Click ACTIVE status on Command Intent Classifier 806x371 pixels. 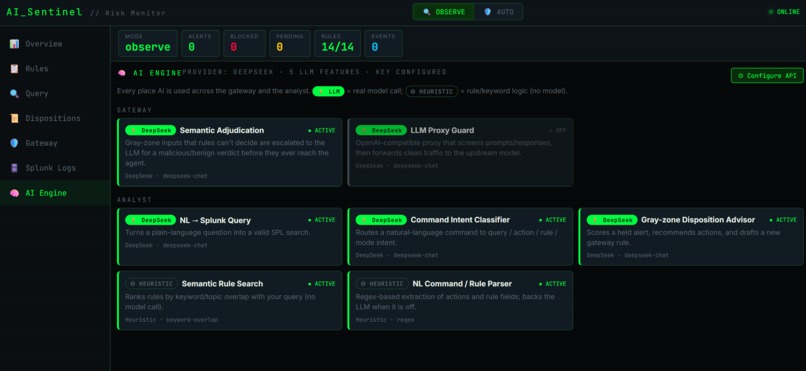[x=553, y=220]
